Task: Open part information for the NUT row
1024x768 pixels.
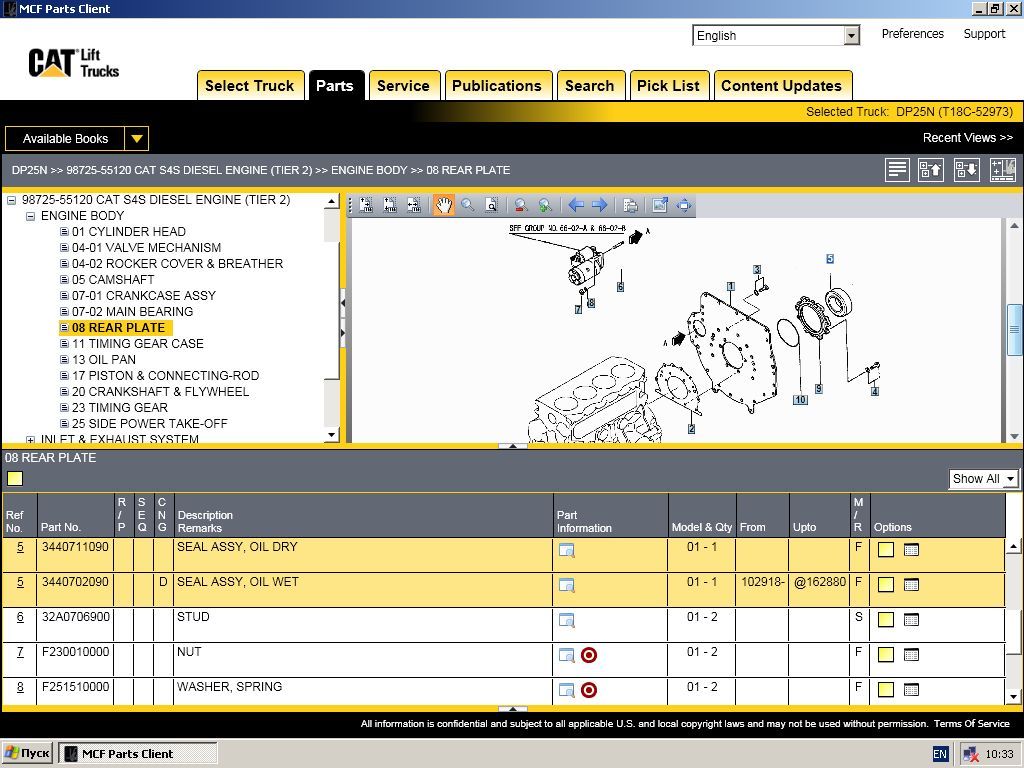Action: tap(567, 655)
